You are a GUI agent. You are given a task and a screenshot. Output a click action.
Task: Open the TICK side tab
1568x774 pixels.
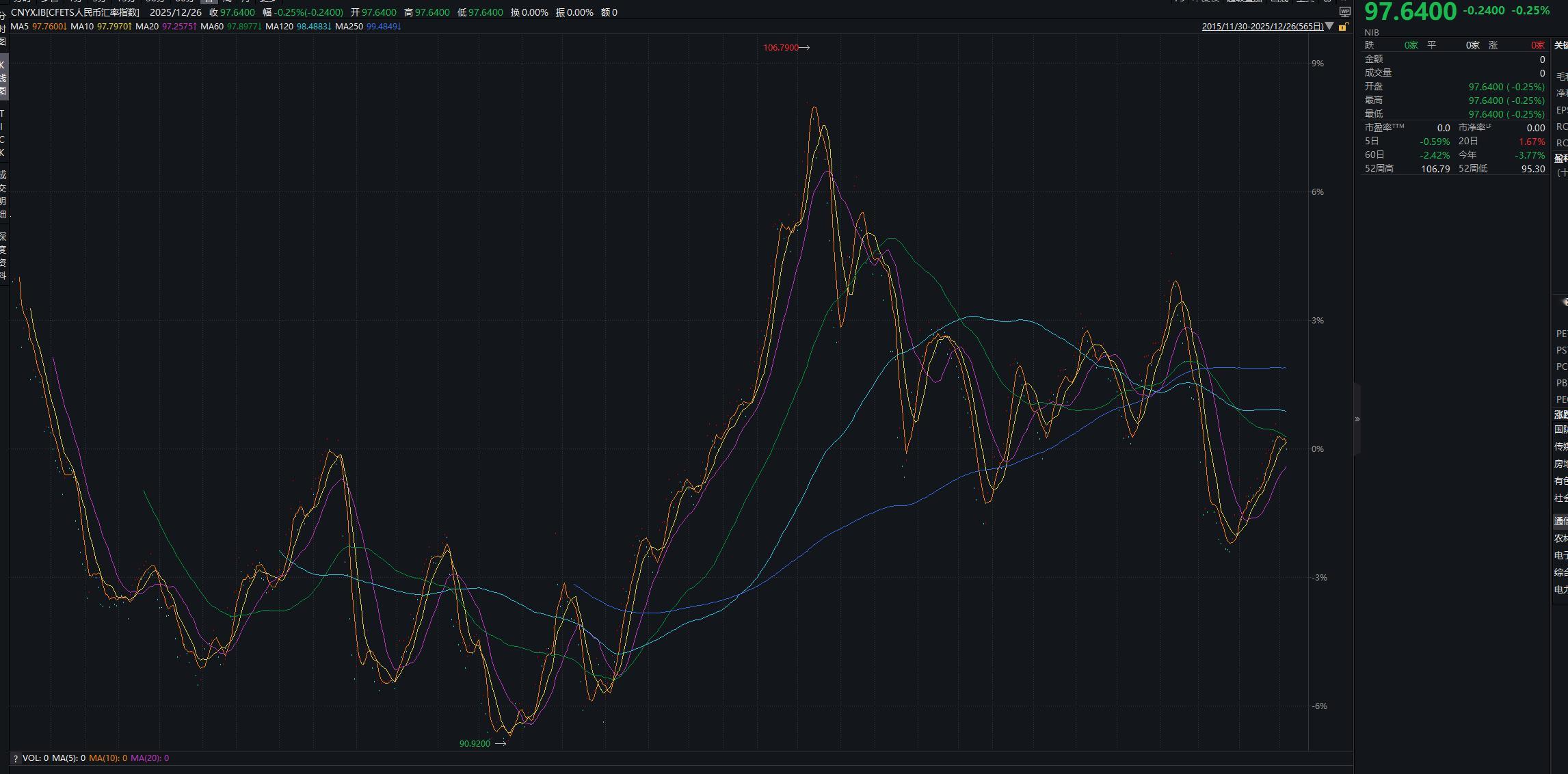(3, 133)
